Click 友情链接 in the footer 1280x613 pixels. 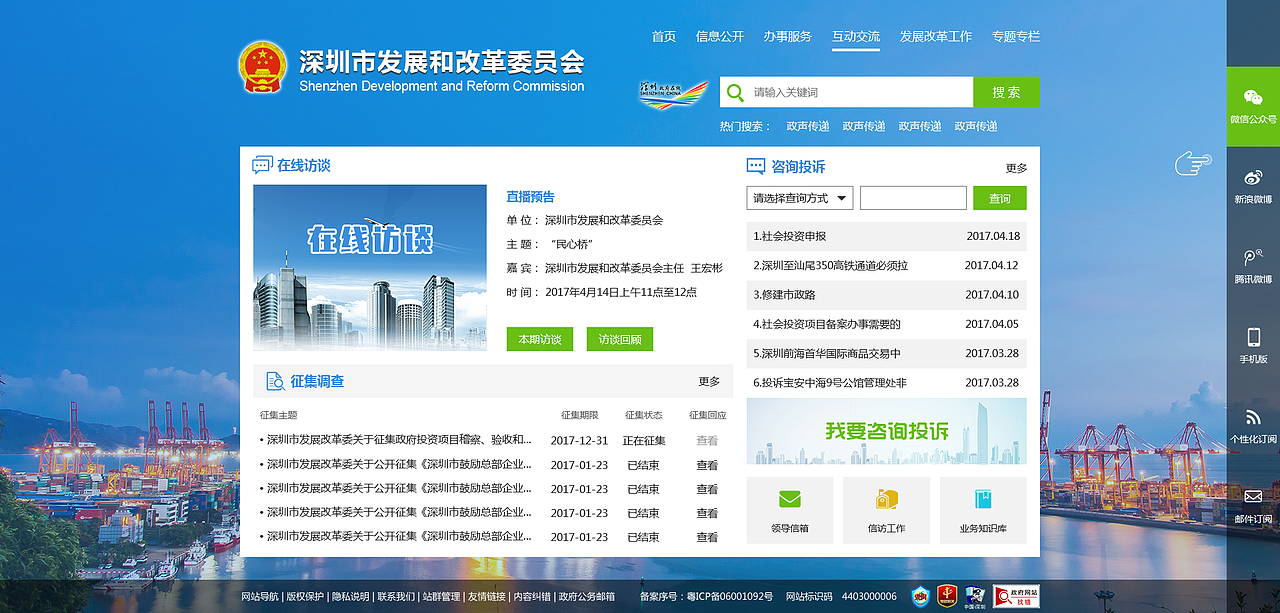pos(487,596)
